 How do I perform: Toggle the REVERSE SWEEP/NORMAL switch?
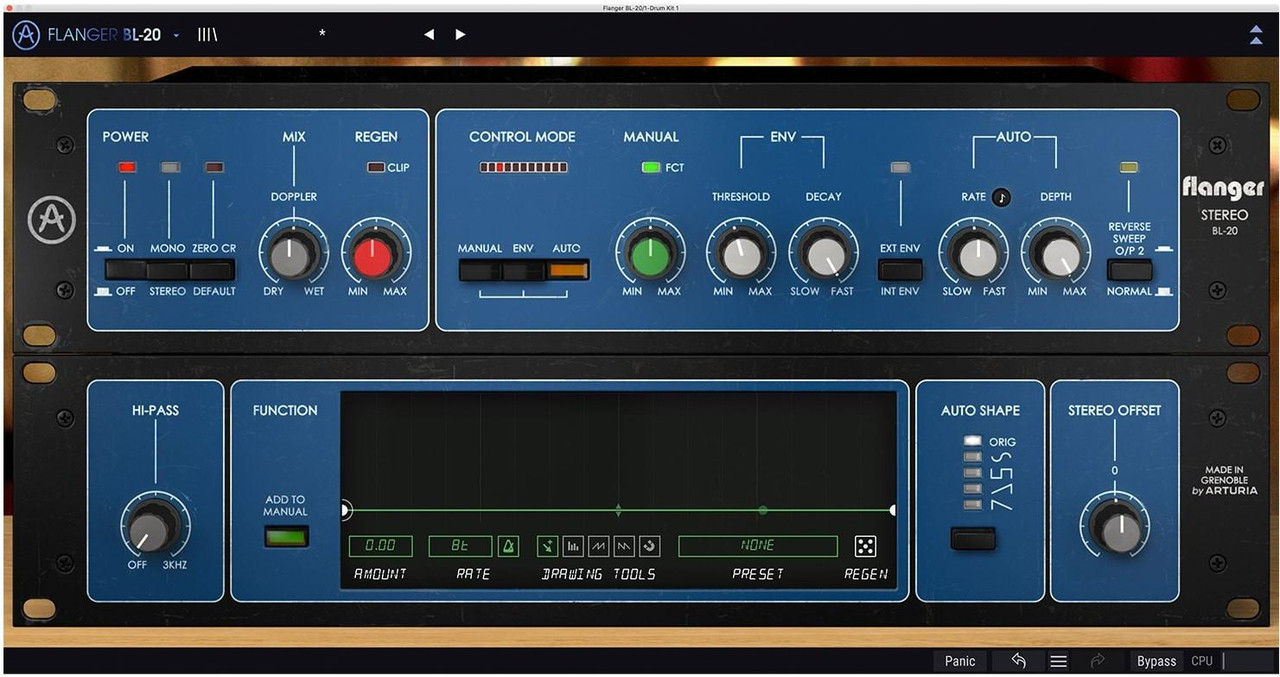[1129, 270]
